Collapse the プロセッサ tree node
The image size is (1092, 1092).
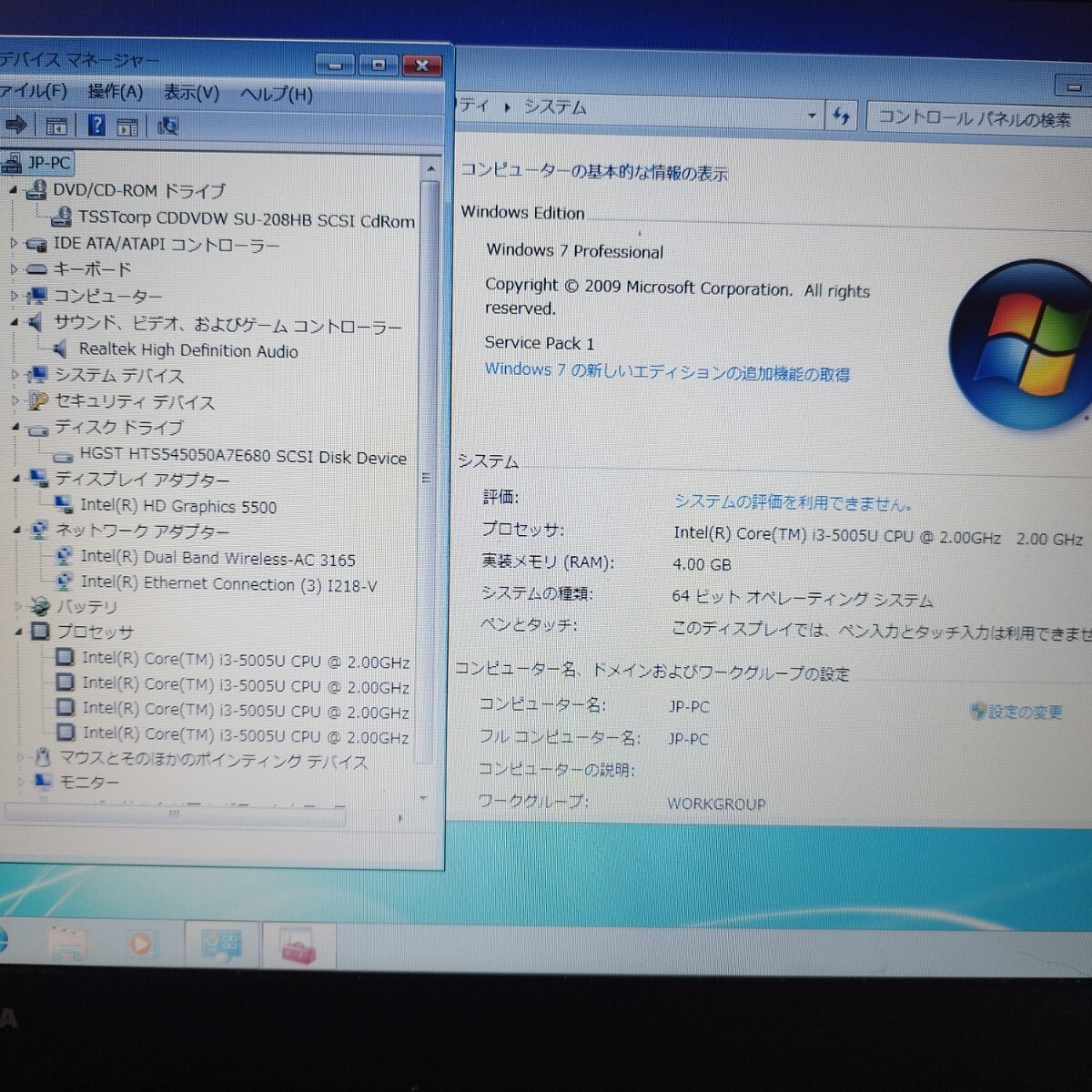coord(20,632)
